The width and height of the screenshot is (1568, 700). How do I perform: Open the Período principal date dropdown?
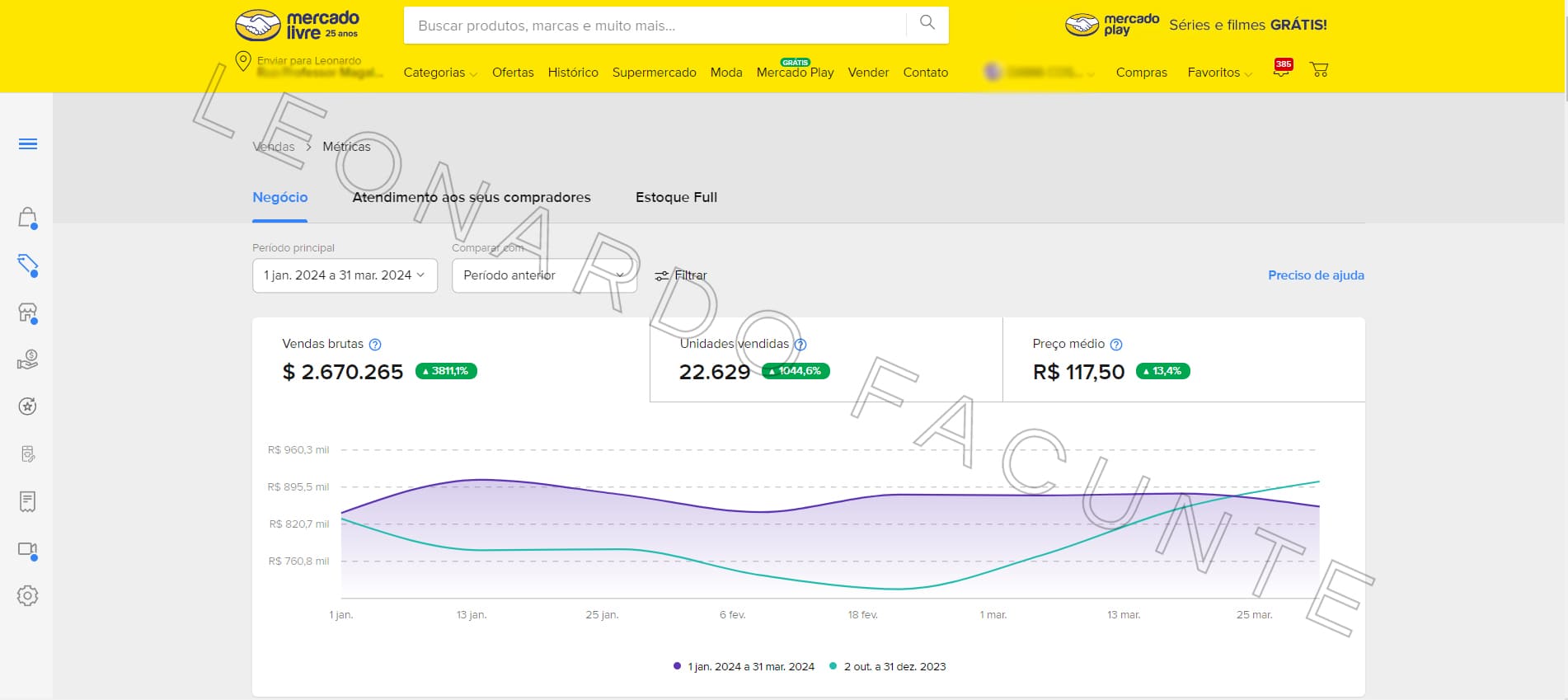[345, 275]
